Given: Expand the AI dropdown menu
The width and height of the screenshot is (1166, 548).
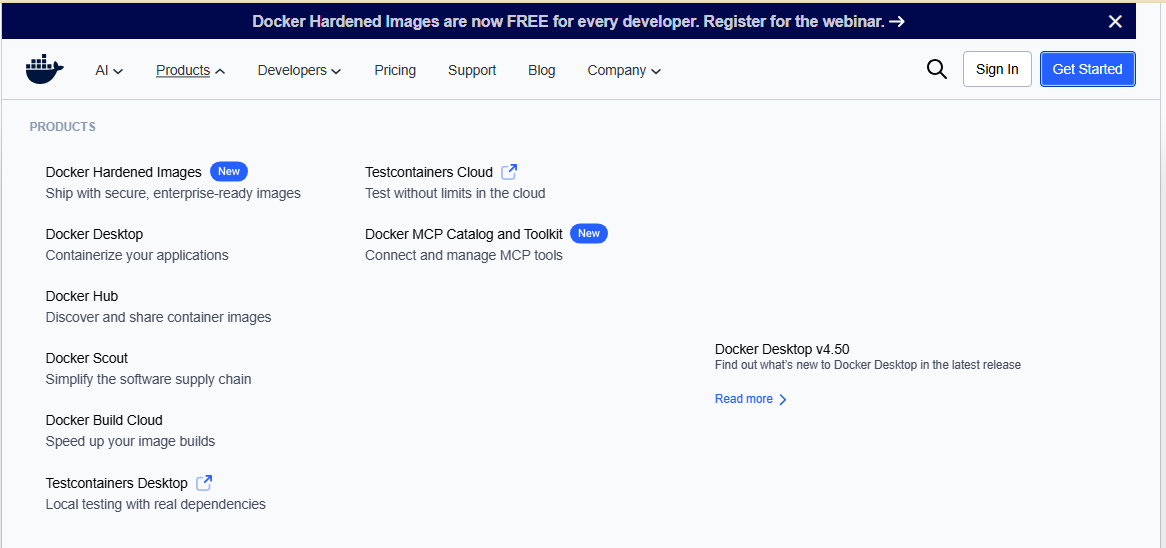Looking at the screenshot, I should (x=109, y=71).
